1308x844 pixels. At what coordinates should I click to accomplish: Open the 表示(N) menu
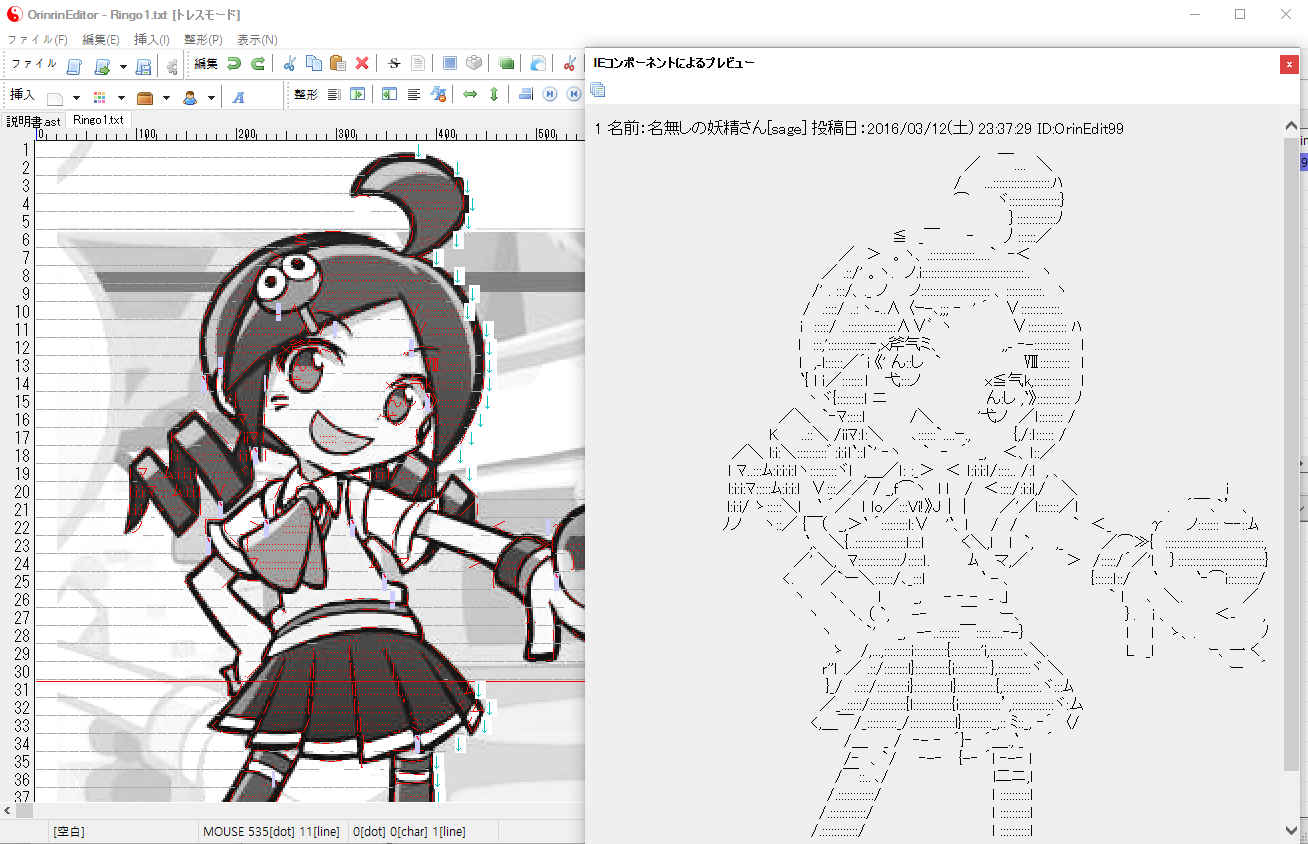coord(257,40)
